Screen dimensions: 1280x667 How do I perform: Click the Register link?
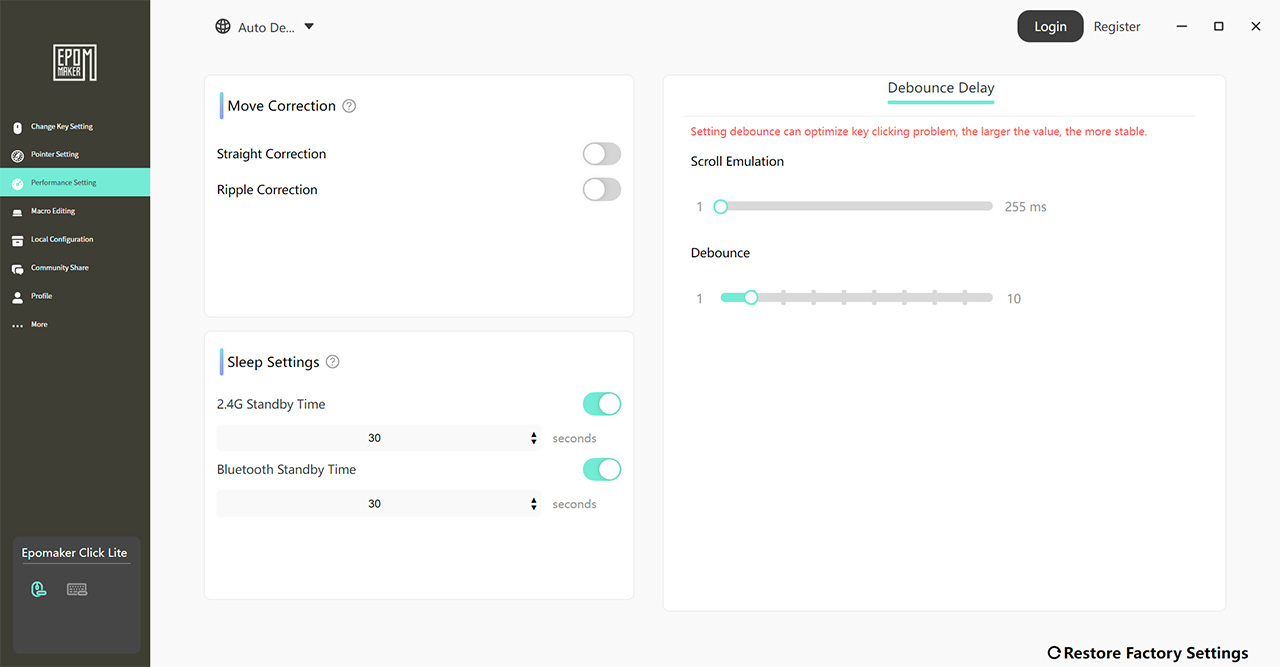pos(1117,27)
